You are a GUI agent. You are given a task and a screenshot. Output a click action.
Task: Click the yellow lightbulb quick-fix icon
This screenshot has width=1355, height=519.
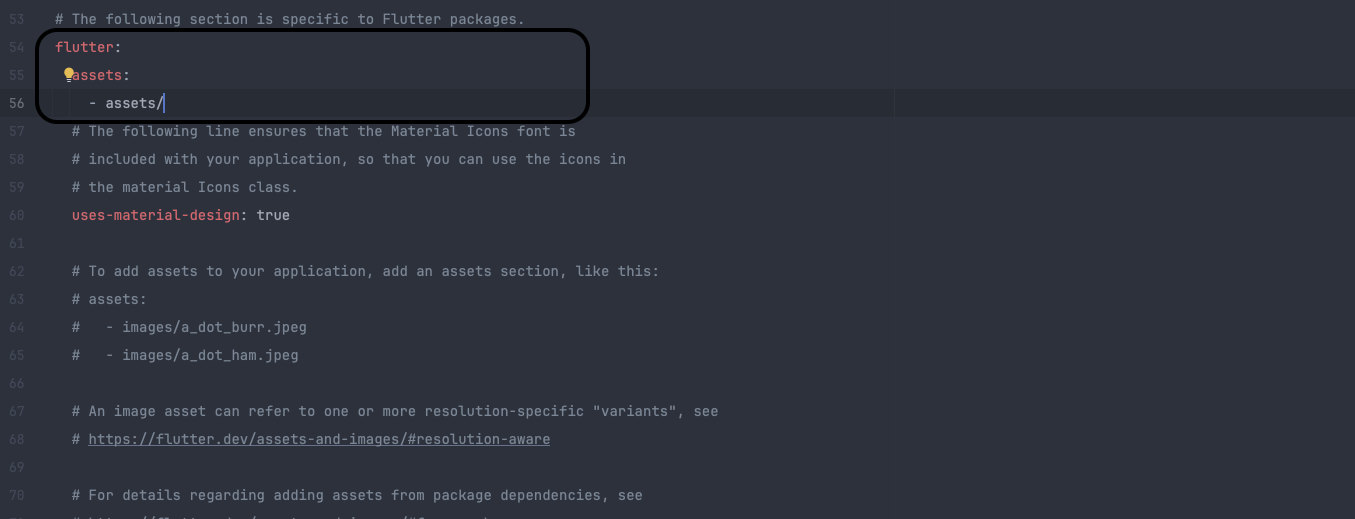click(x=69, y=75)
